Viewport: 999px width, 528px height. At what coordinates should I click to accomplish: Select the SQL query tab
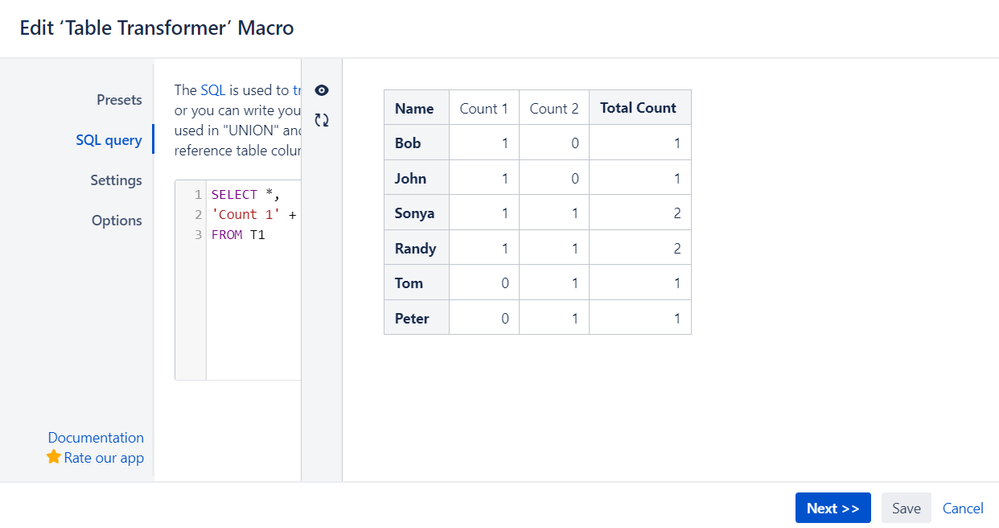coord(109,140)
